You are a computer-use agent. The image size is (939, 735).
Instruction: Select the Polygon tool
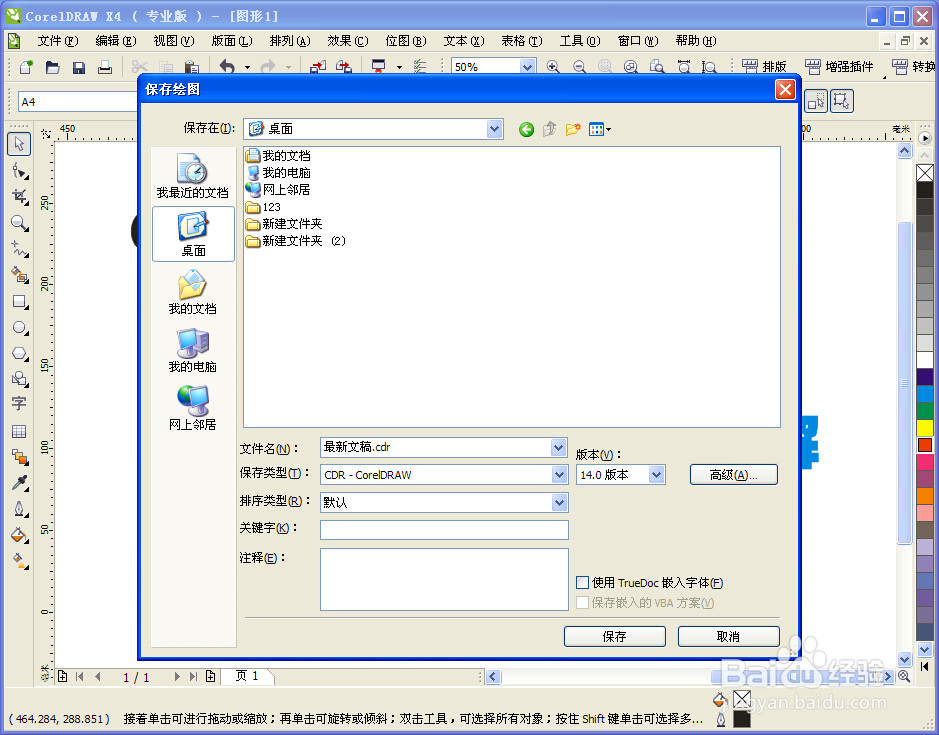pyautogui.click(x=19, y=353)
